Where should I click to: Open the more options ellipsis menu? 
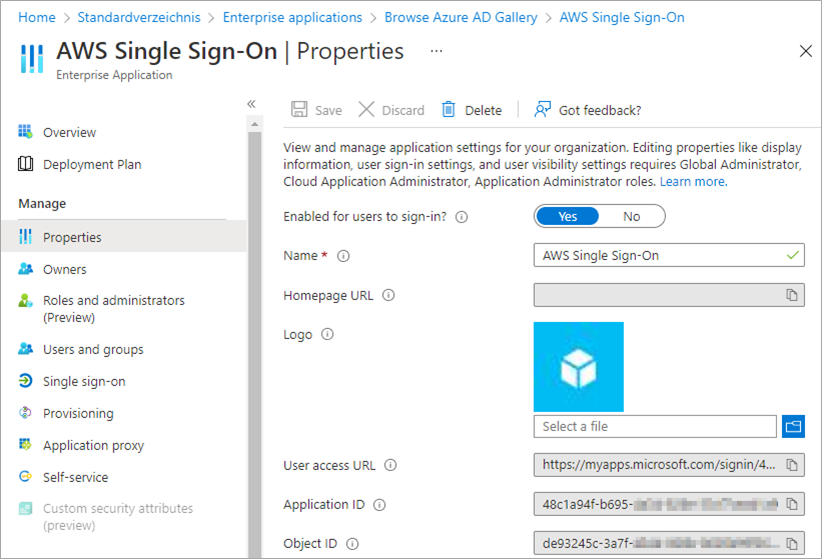[436, 50]
